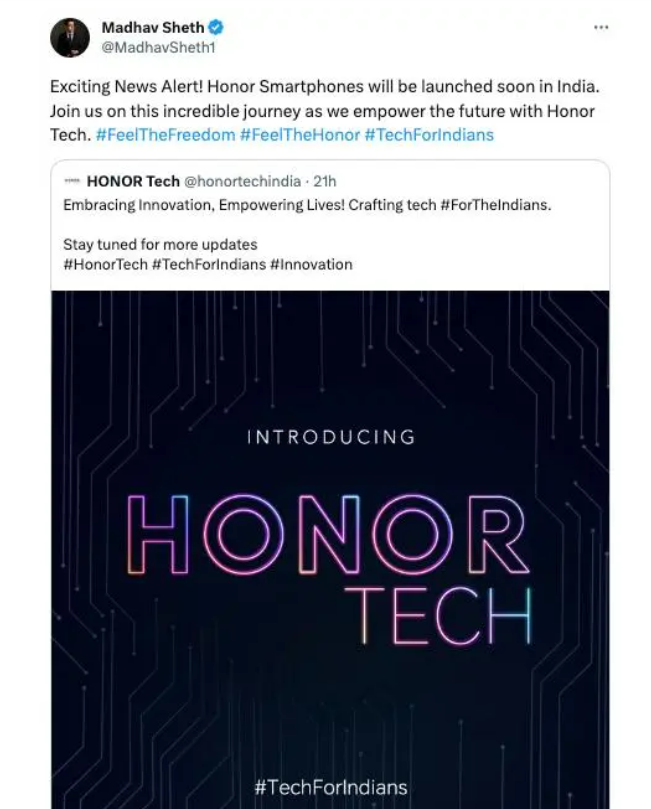The width and height of the screenshot is (651, 809).
Task: Visit the @honortechindia handle
Action: tap(241, 181)
